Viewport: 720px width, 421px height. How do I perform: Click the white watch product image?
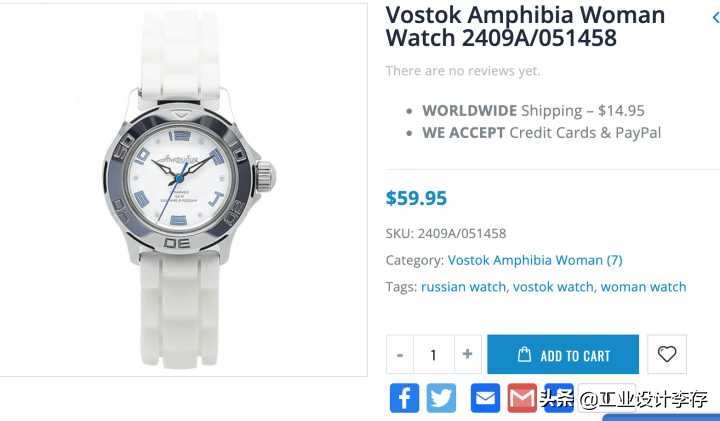[x=183, y=190]
